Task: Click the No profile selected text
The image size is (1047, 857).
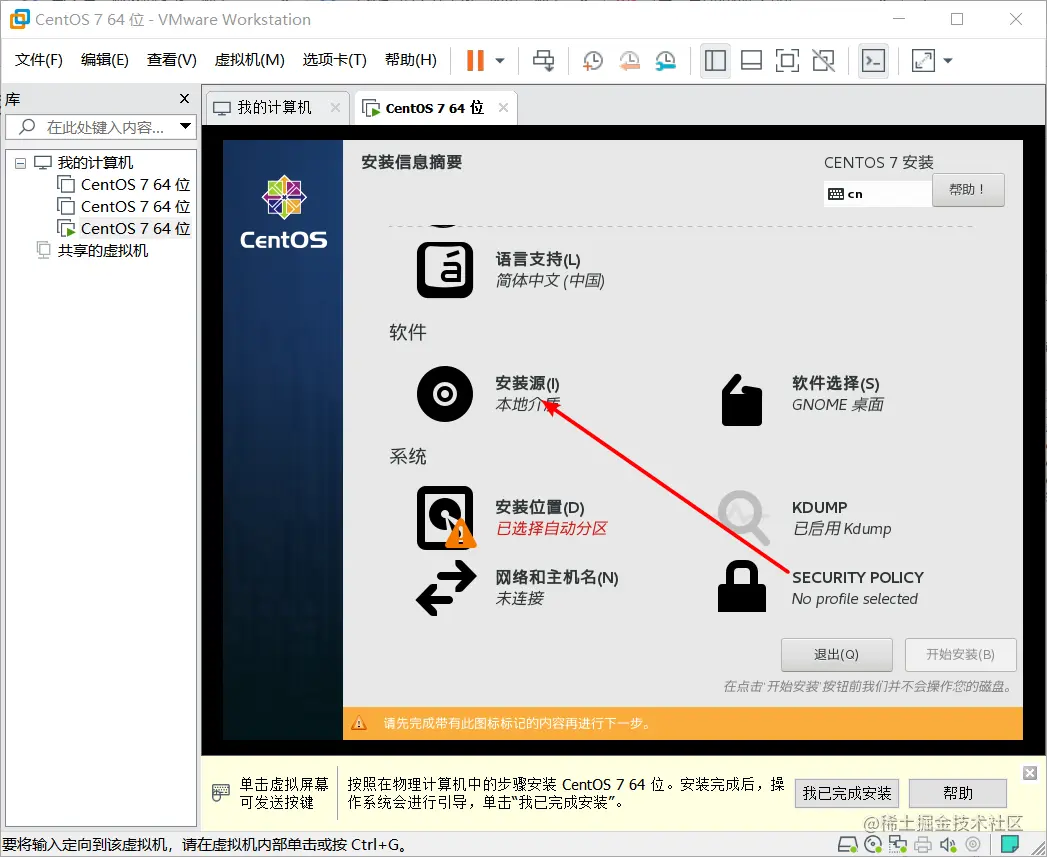Action: (855, 598)
